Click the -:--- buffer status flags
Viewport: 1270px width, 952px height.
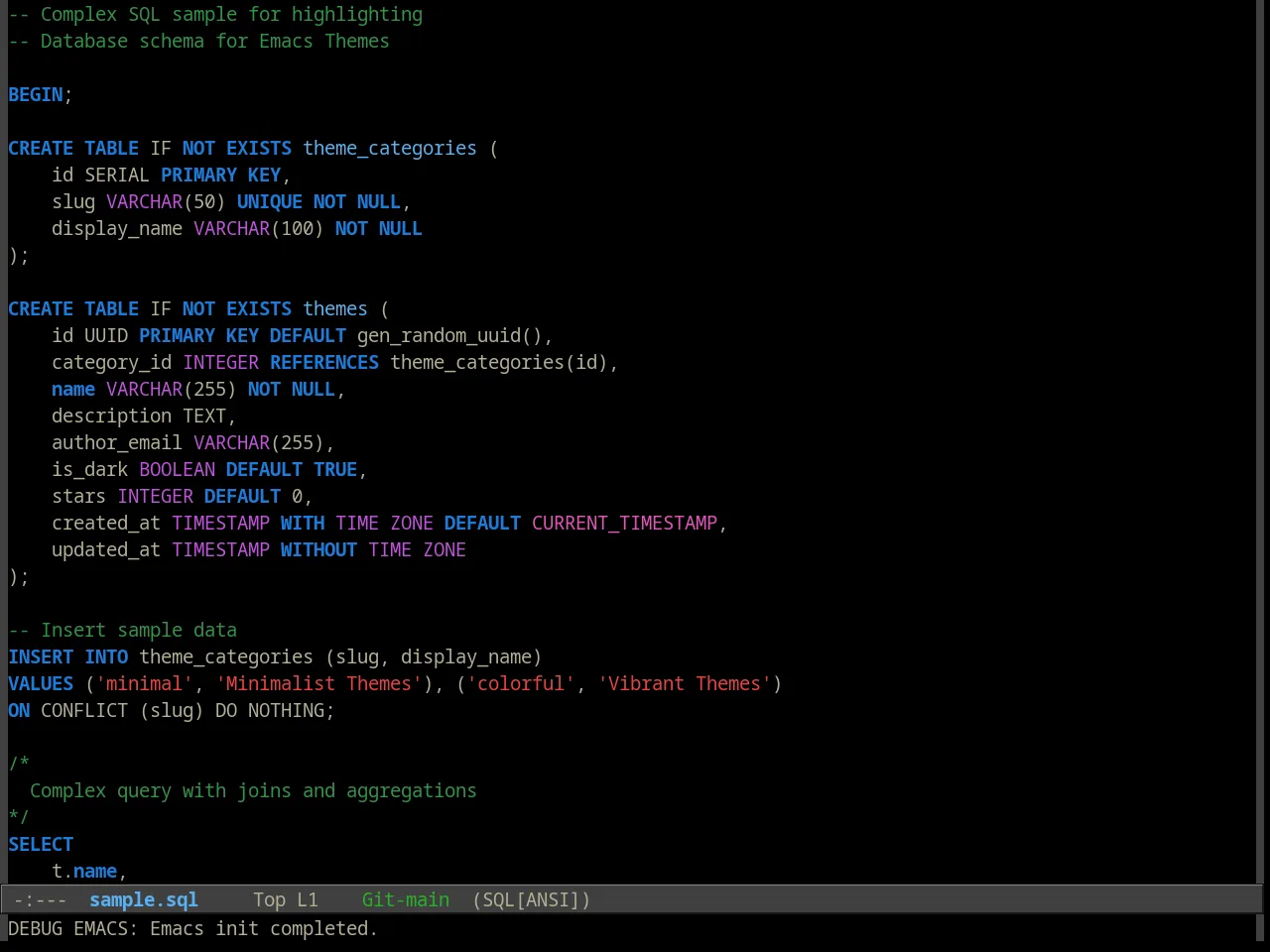pos(41,899)
